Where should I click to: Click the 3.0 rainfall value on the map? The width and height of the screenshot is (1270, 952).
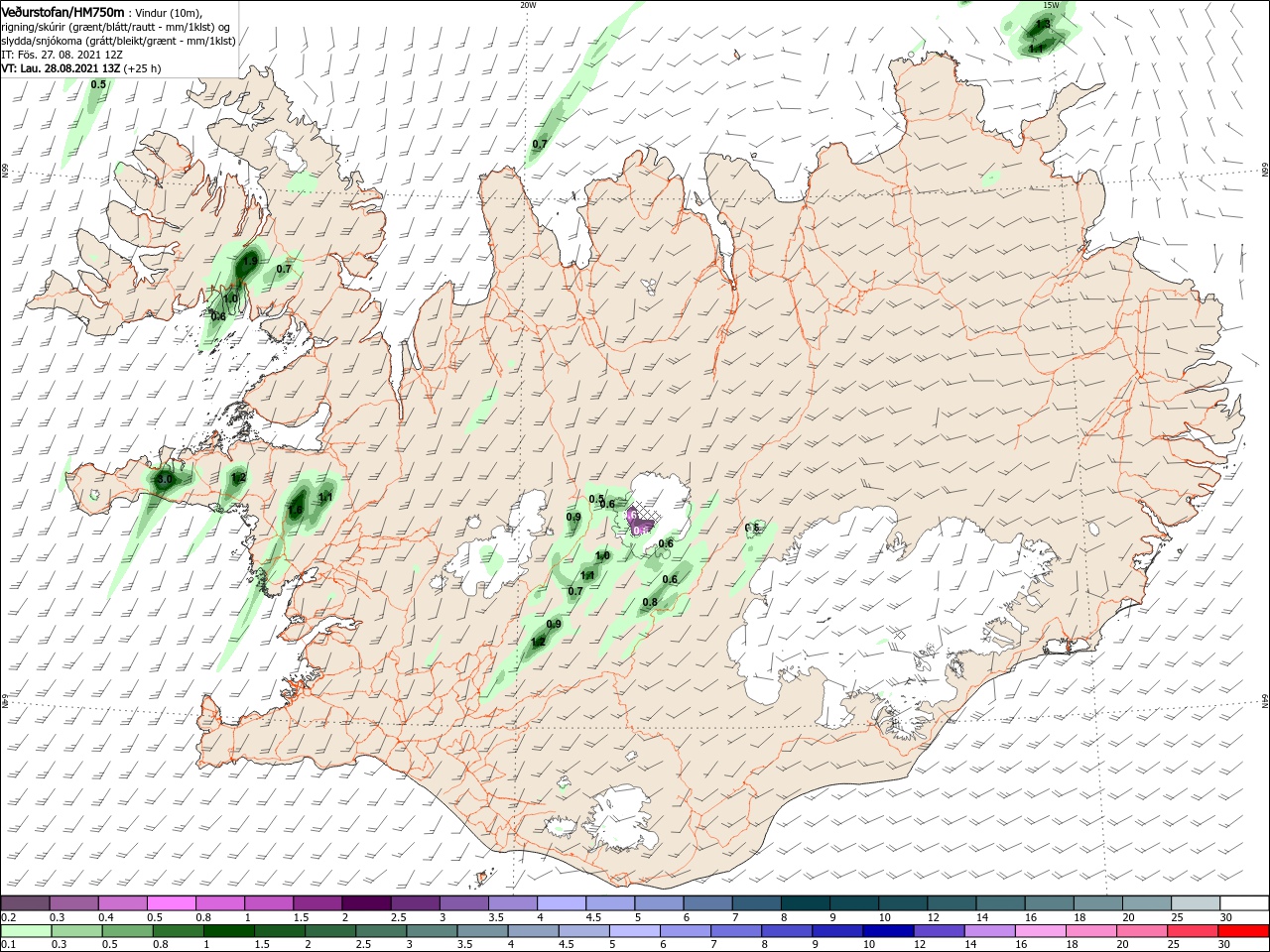coord(165,479)
